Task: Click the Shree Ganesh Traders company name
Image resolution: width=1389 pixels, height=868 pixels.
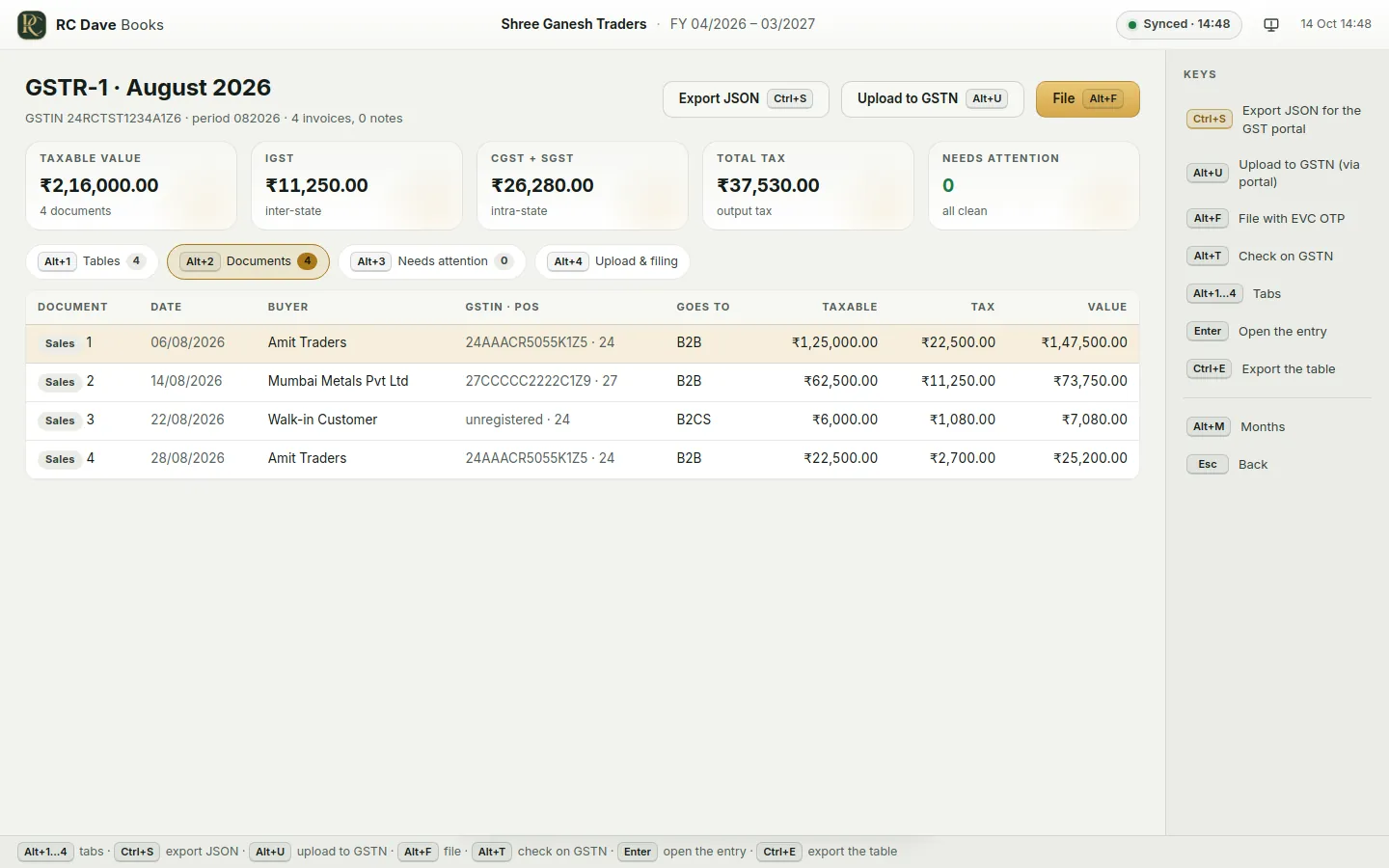Action: coord(574,24)
